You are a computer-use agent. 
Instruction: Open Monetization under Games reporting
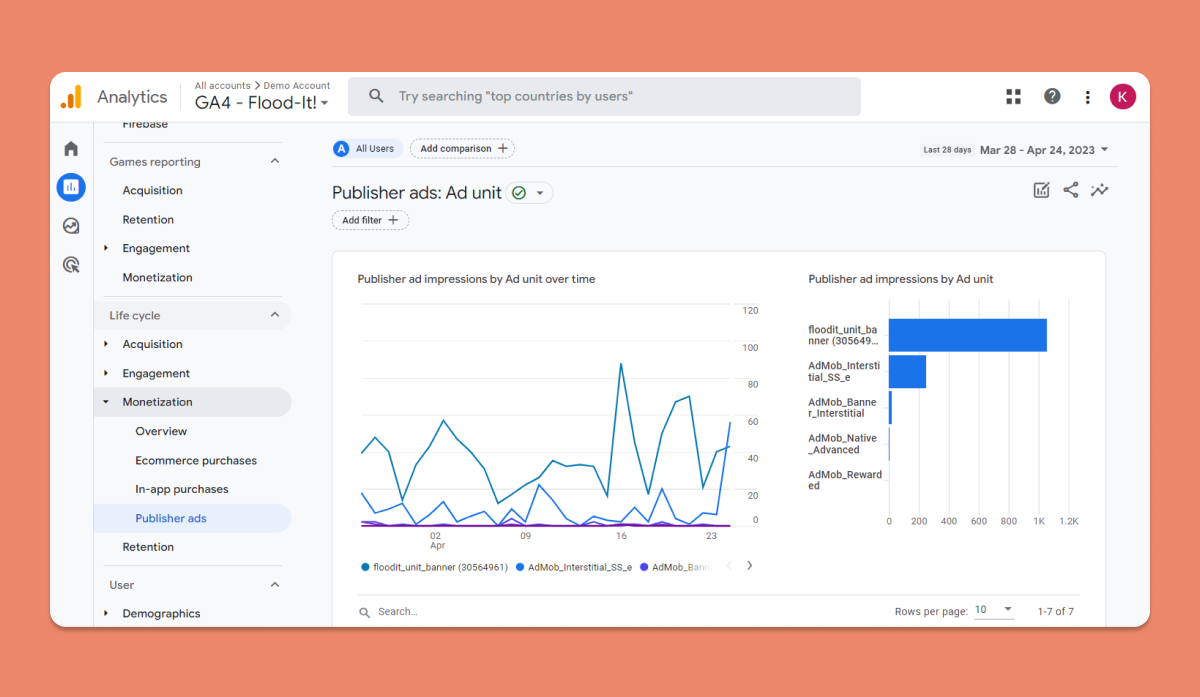pos(157,277)
